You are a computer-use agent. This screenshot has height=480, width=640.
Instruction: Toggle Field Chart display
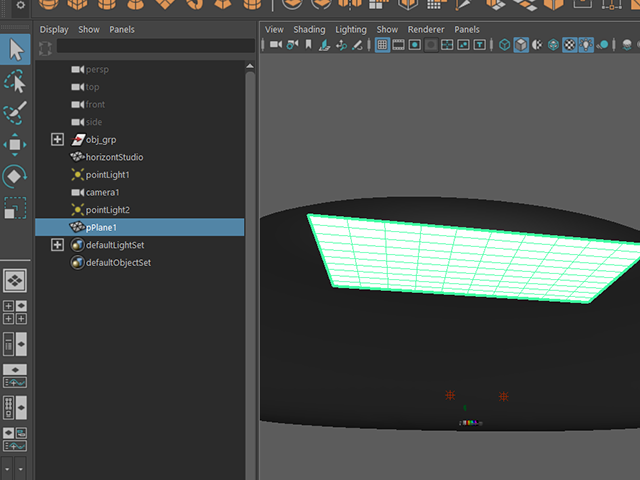(x=447, y=44)
